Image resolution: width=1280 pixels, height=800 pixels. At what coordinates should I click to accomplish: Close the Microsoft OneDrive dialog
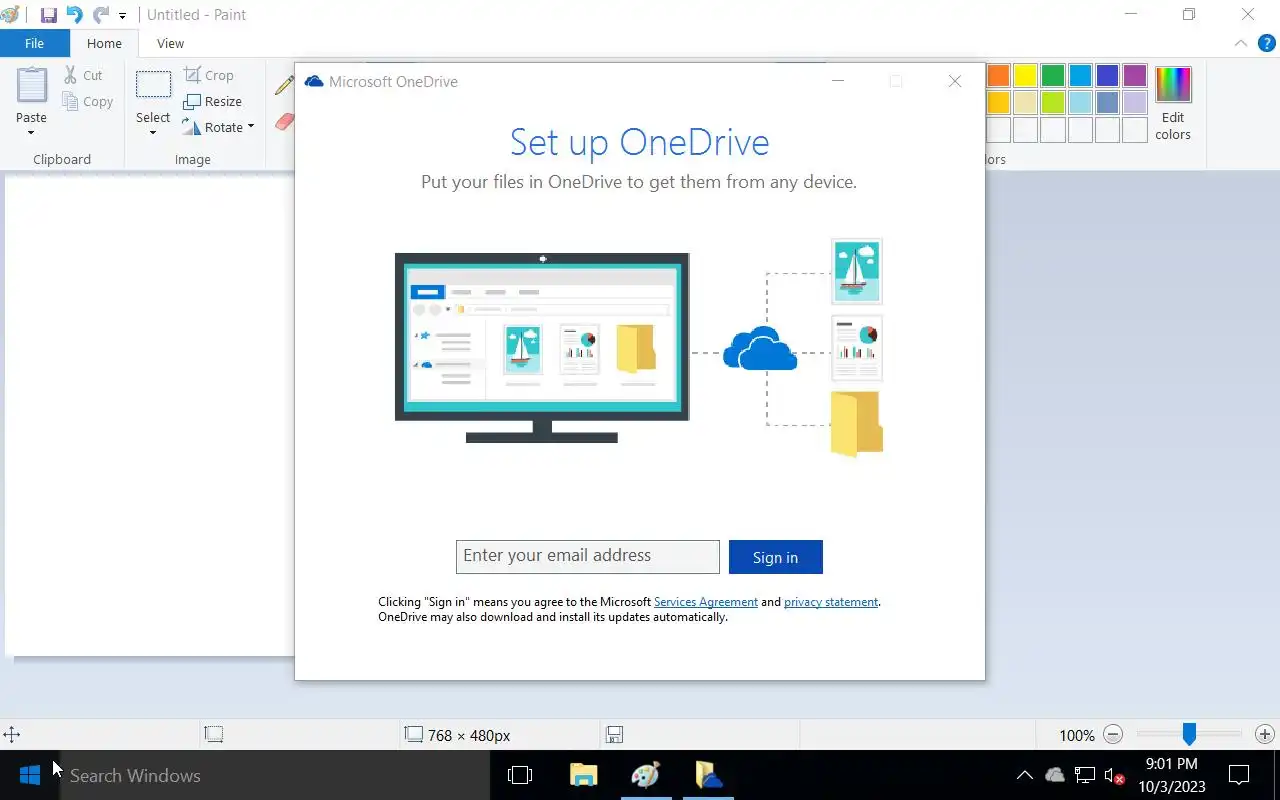pyautogui.click(x=955, y=81)
